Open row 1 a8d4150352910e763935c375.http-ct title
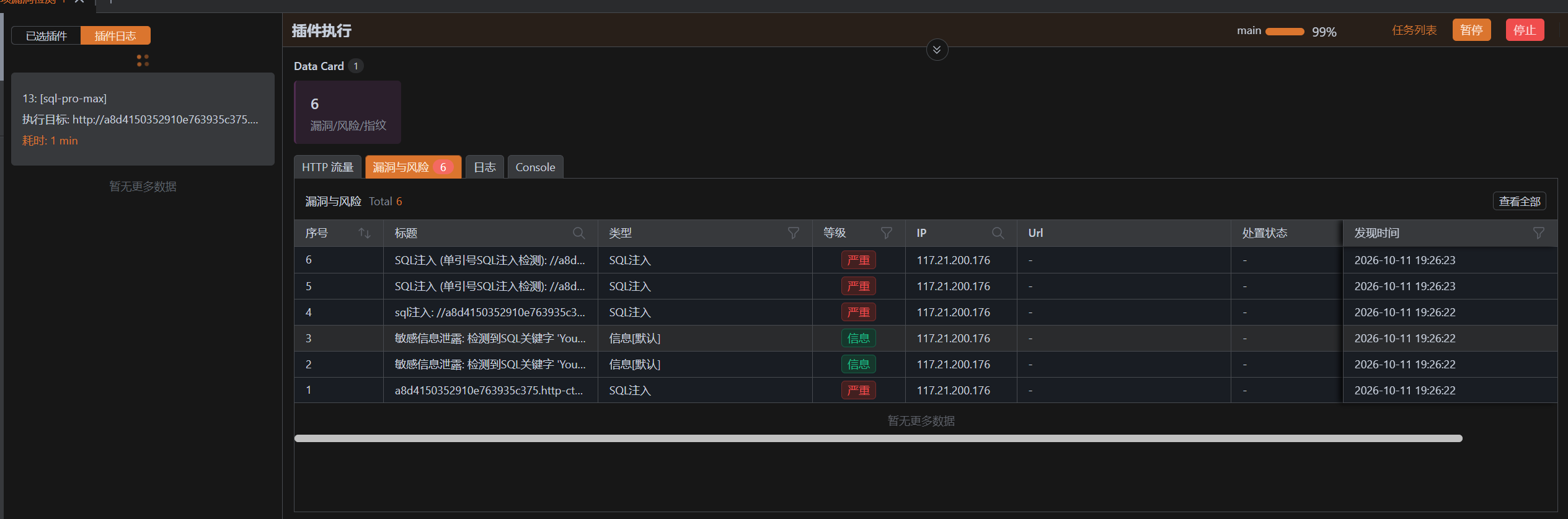The height and width of the screenshot is (519, 1568). pyautogui.click(x=489, y=391)
